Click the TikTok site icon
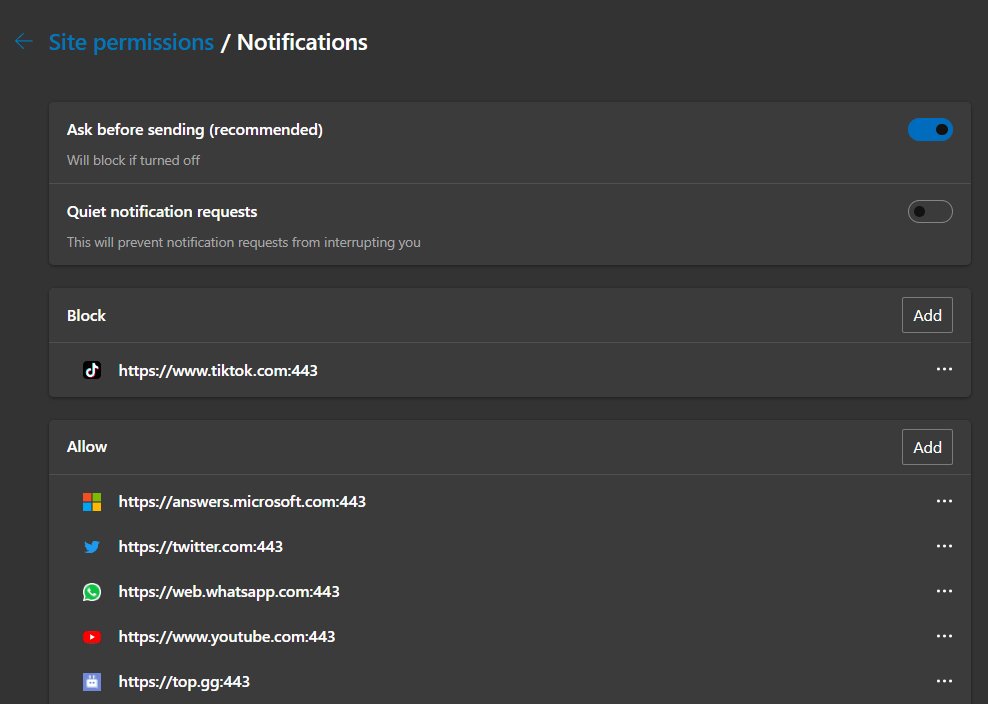Image resolution: width=988 pixels, height=704 pixels. (x=92, y=370)
